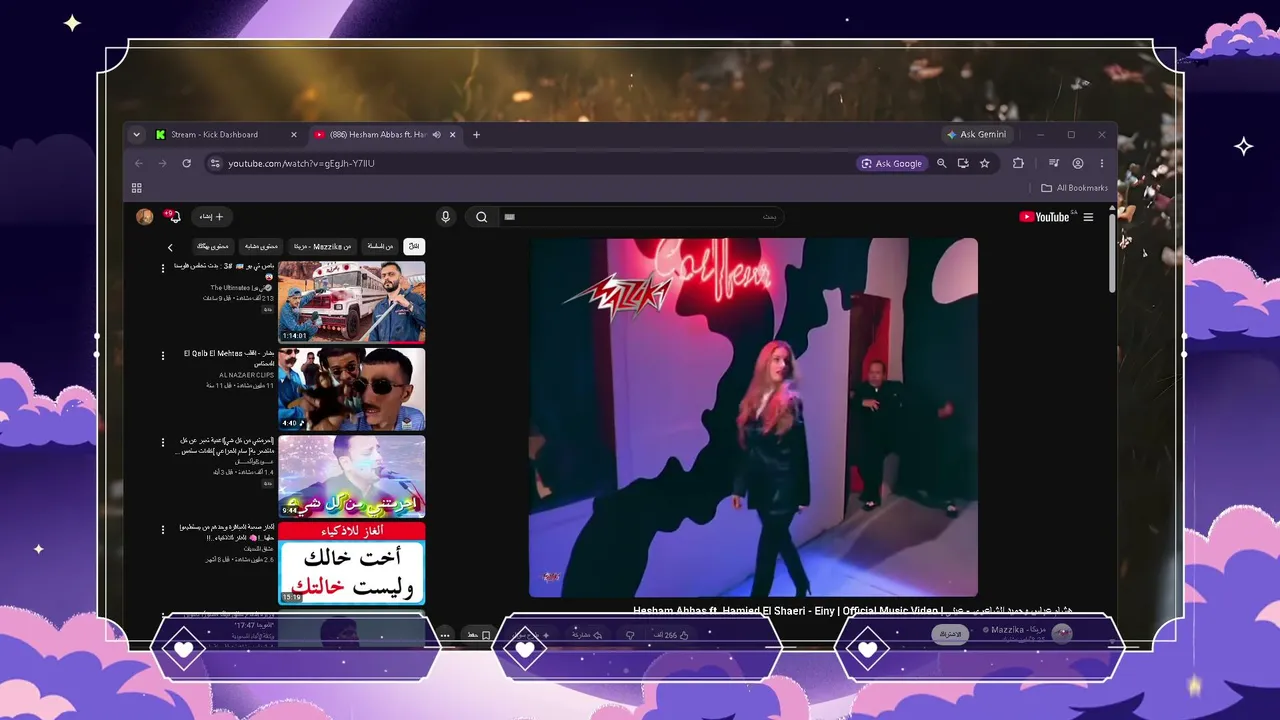1280x720 pixels.
Task: Bookmark this page with the star icon
Action: pos(985,163)
